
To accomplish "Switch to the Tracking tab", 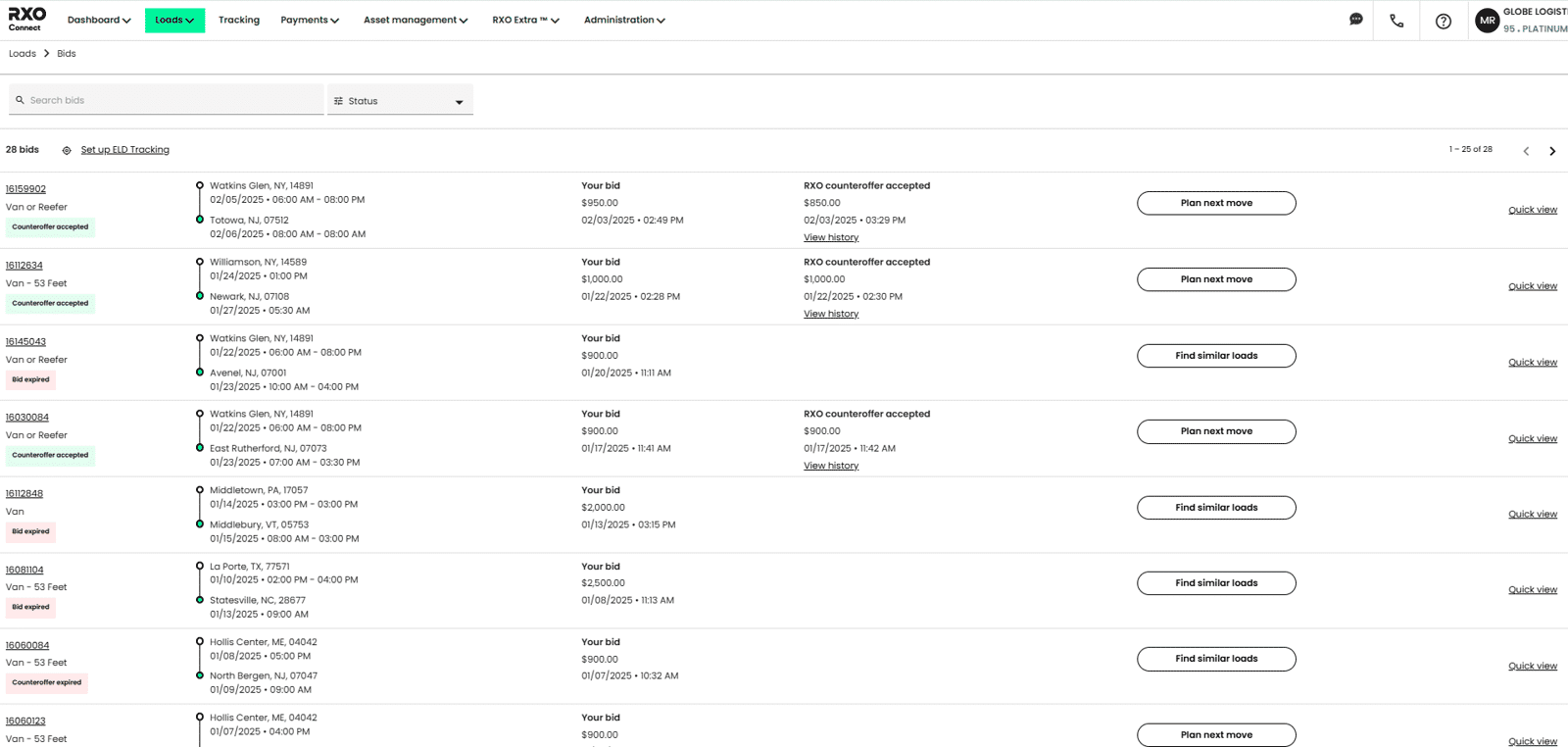I will (238, 20).
